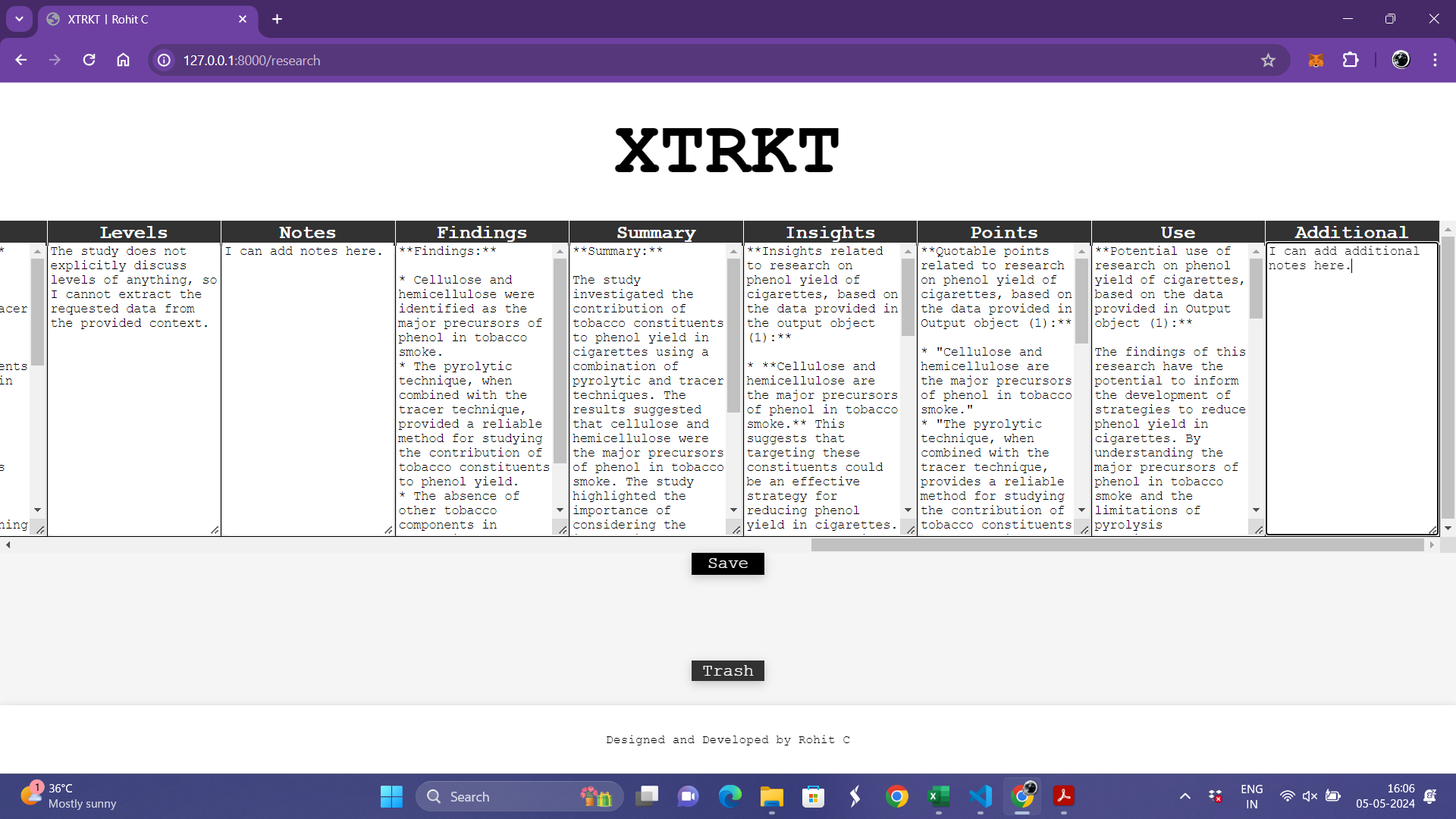The width and height of the screenshot is (1456, 819).
Task: Open a new browser tab
Action: [x=277, y=19]
